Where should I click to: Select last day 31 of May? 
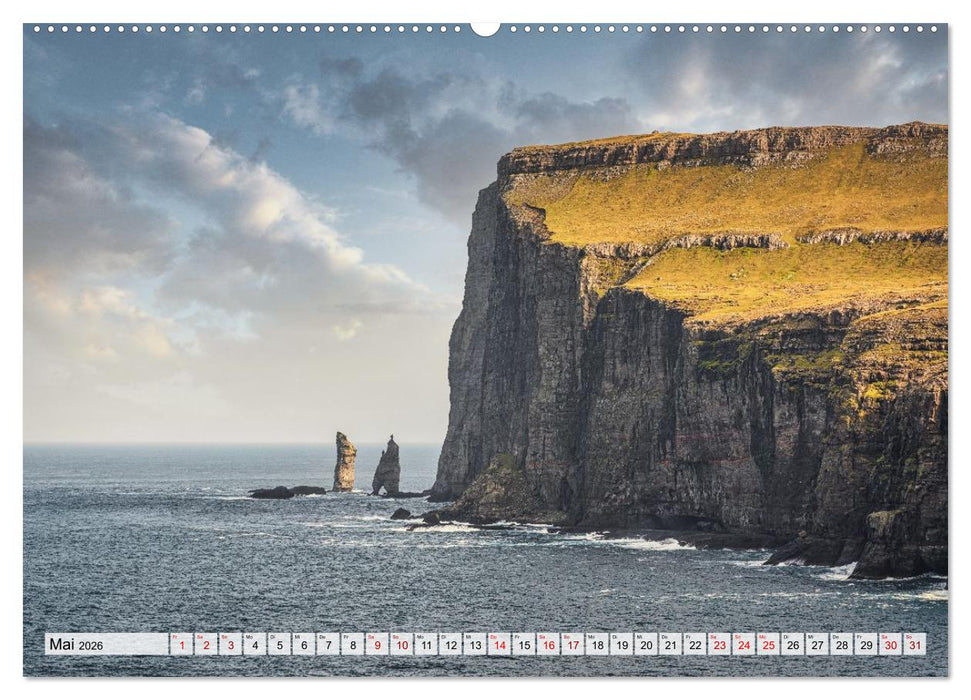(914, 645)
